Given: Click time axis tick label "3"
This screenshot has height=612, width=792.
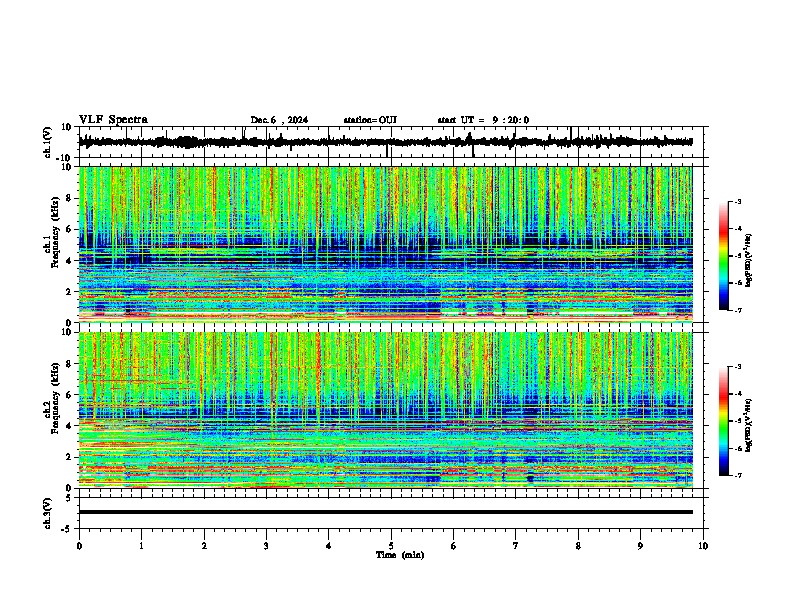Looking at the screenshot, I should 266,546.
